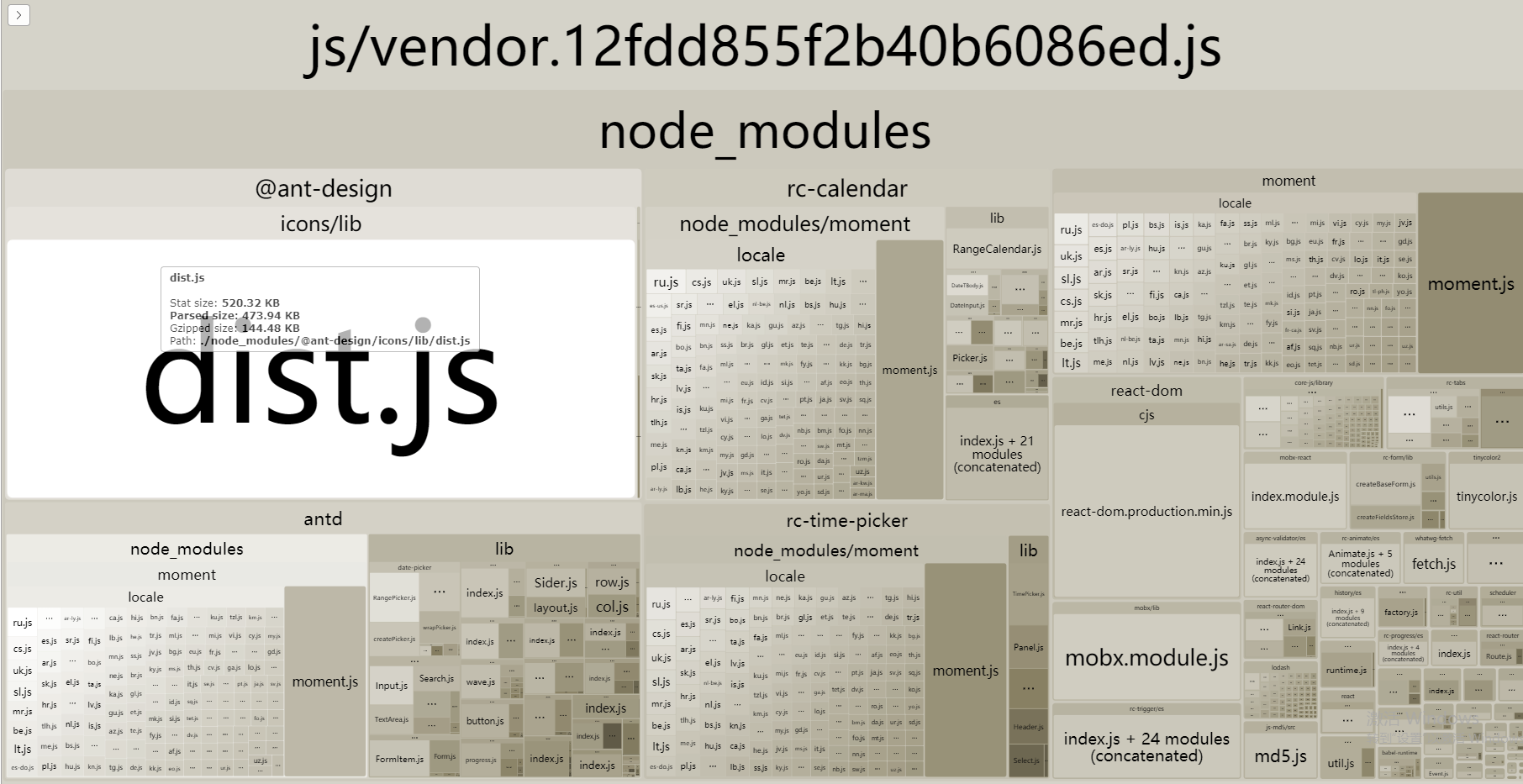1523x784 pixels.
Task: Expand the sidebar with the top-left chevron button
Action: (18, 14)
